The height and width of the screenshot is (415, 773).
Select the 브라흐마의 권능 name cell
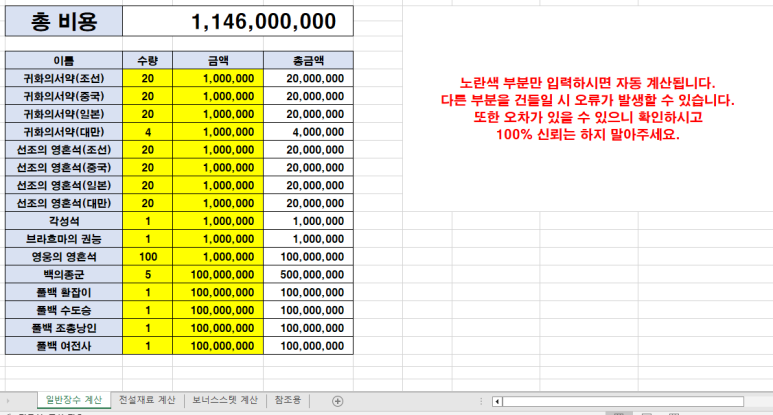[x=64, y=239]
